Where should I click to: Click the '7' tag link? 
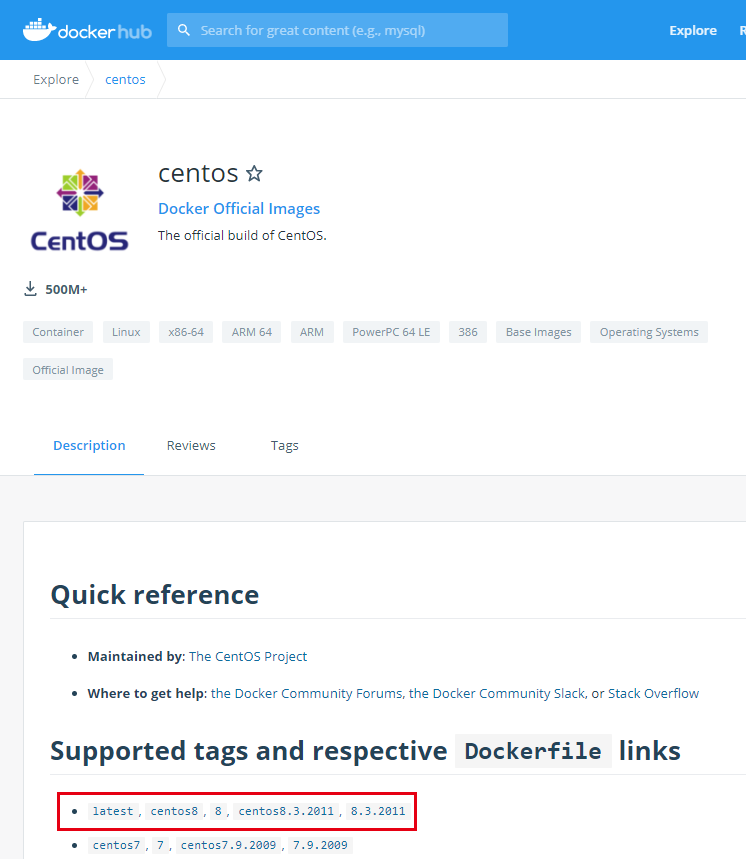coord(160,845)
